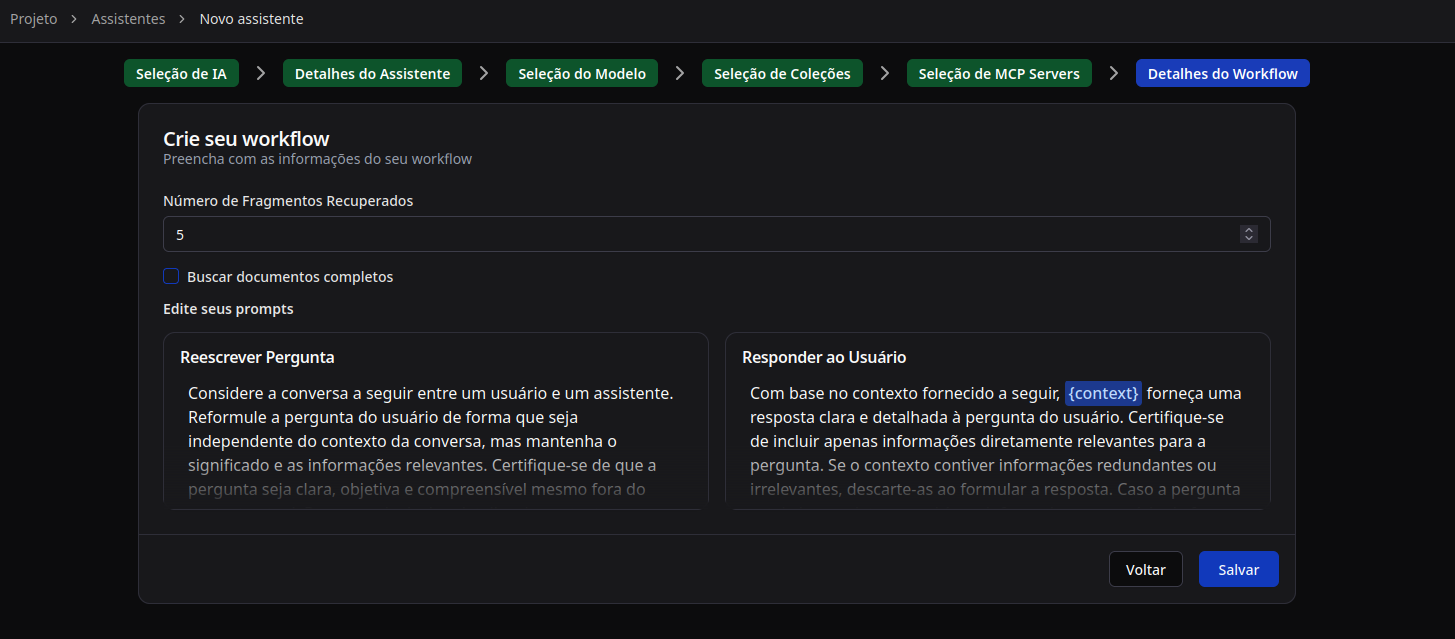Open the "Detalhes do Assistente" step
The height and width of the screenshot is (639, 1455).
click(x=372, y=72)
